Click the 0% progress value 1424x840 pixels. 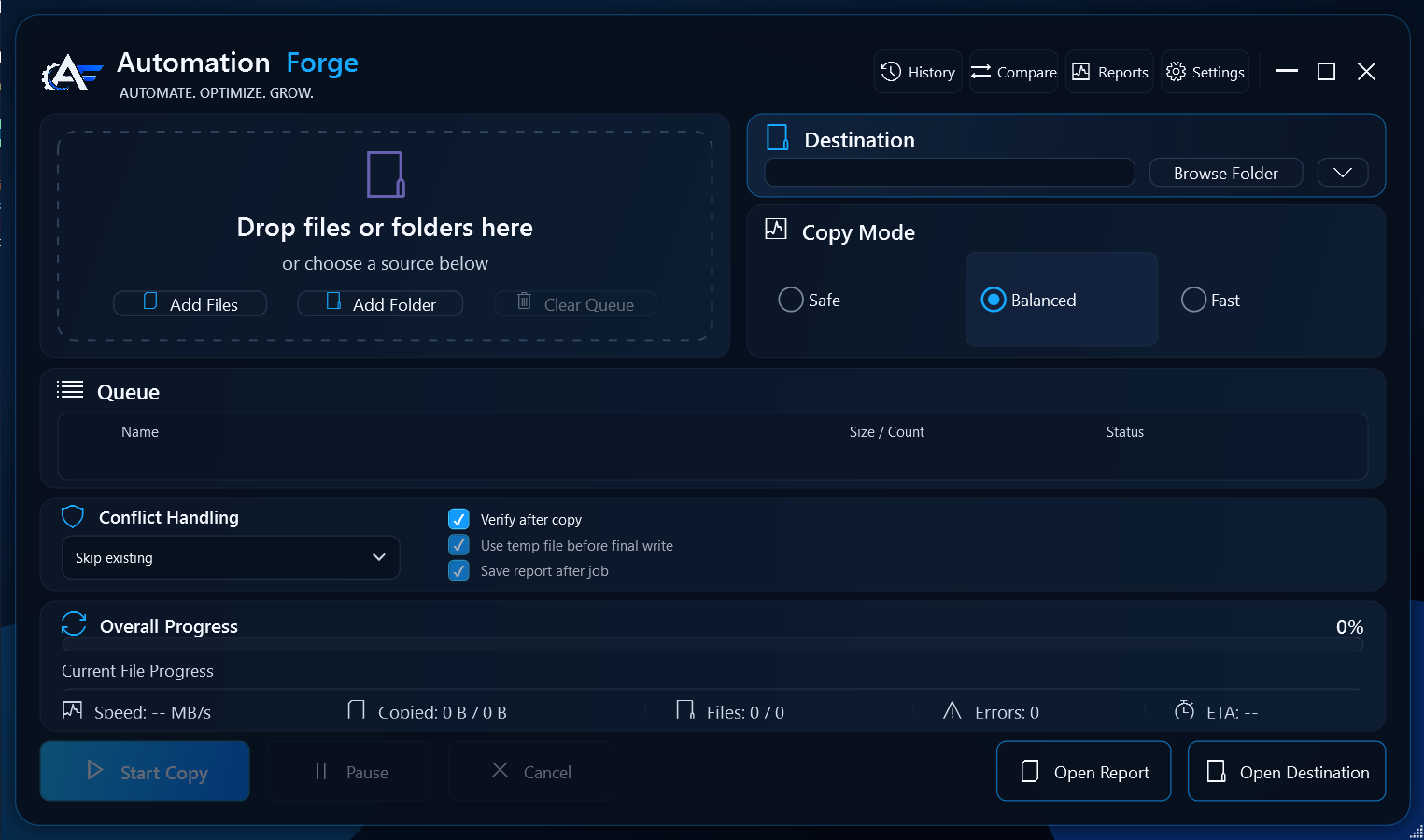(1349, 627)
